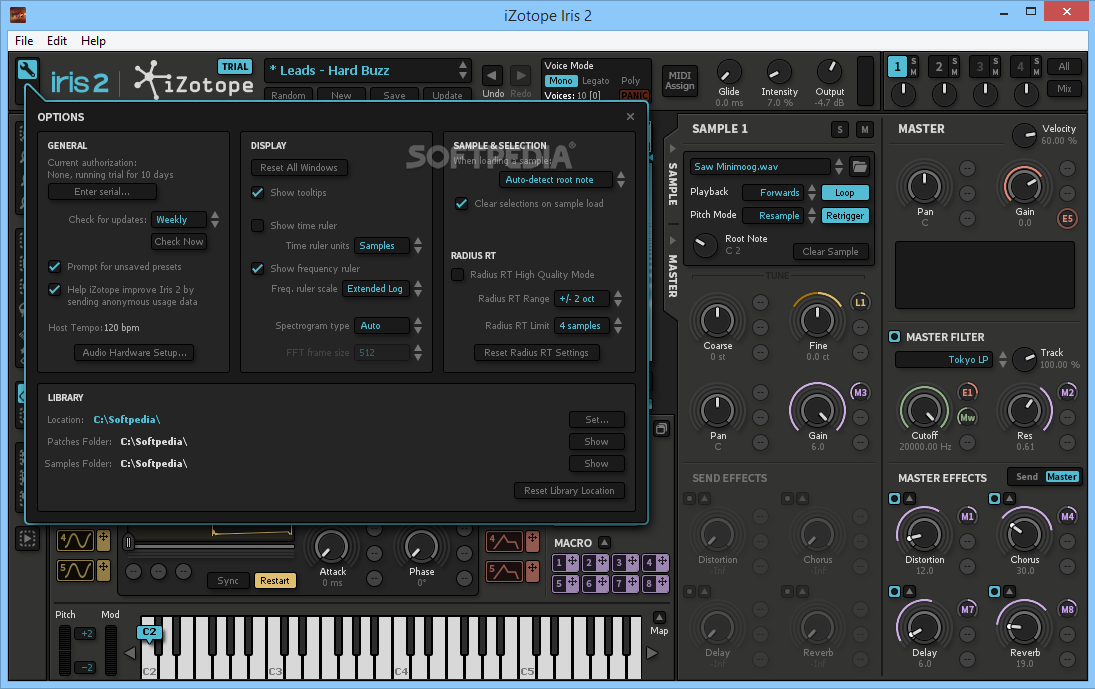This screenshot has width=1095, height=689.
Task: Open Audio Hardware Setup
Action: [134, 353]
